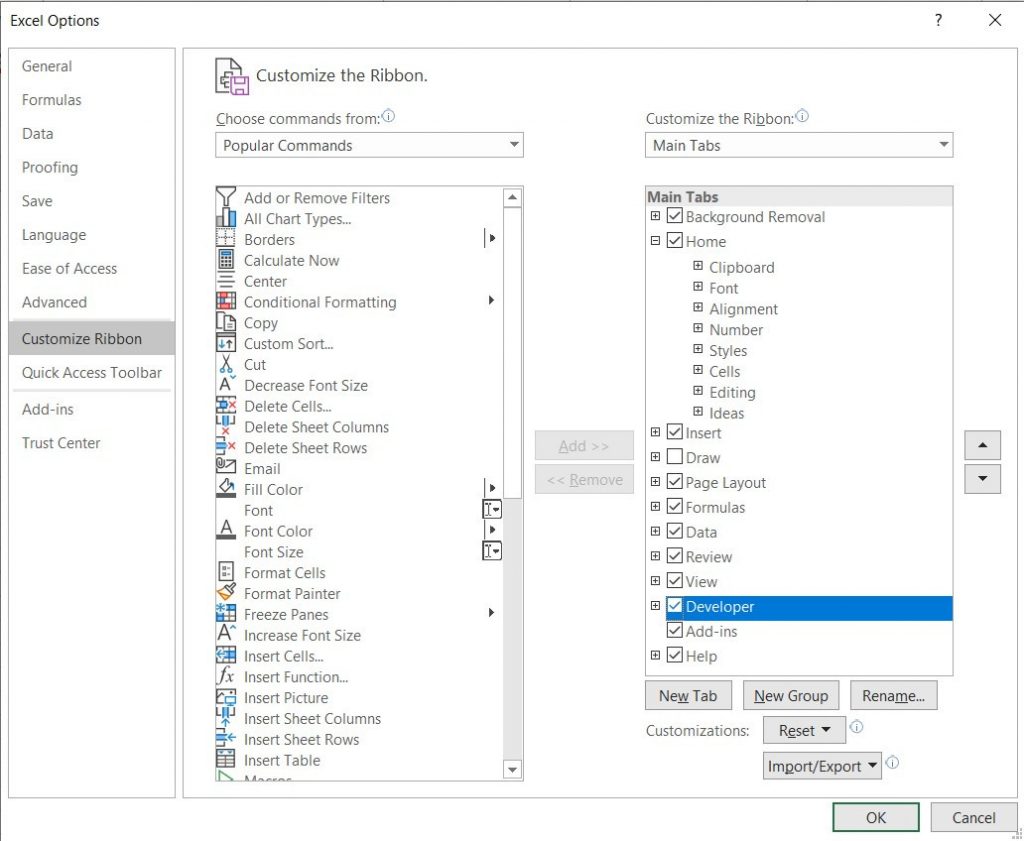Uncheck the Developer tab
The width and height of the screenshot is (1024, 841).
coord(675,606)
